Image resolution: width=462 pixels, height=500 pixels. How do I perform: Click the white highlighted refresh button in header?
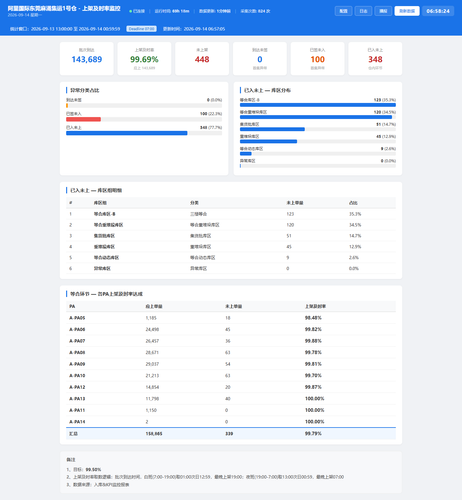407,11
